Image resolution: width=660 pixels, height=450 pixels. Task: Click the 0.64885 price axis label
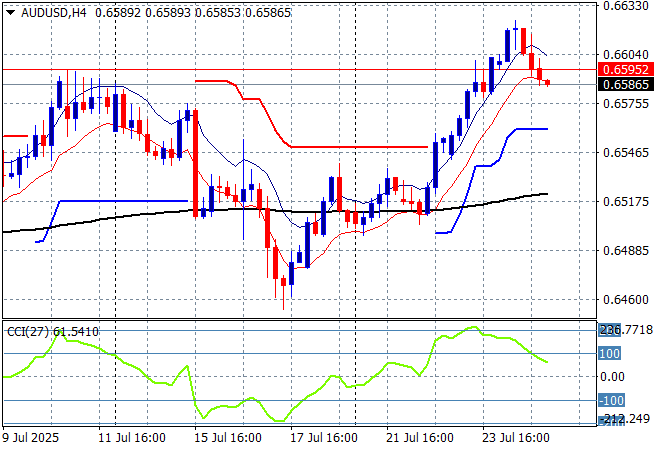point(626,250)
